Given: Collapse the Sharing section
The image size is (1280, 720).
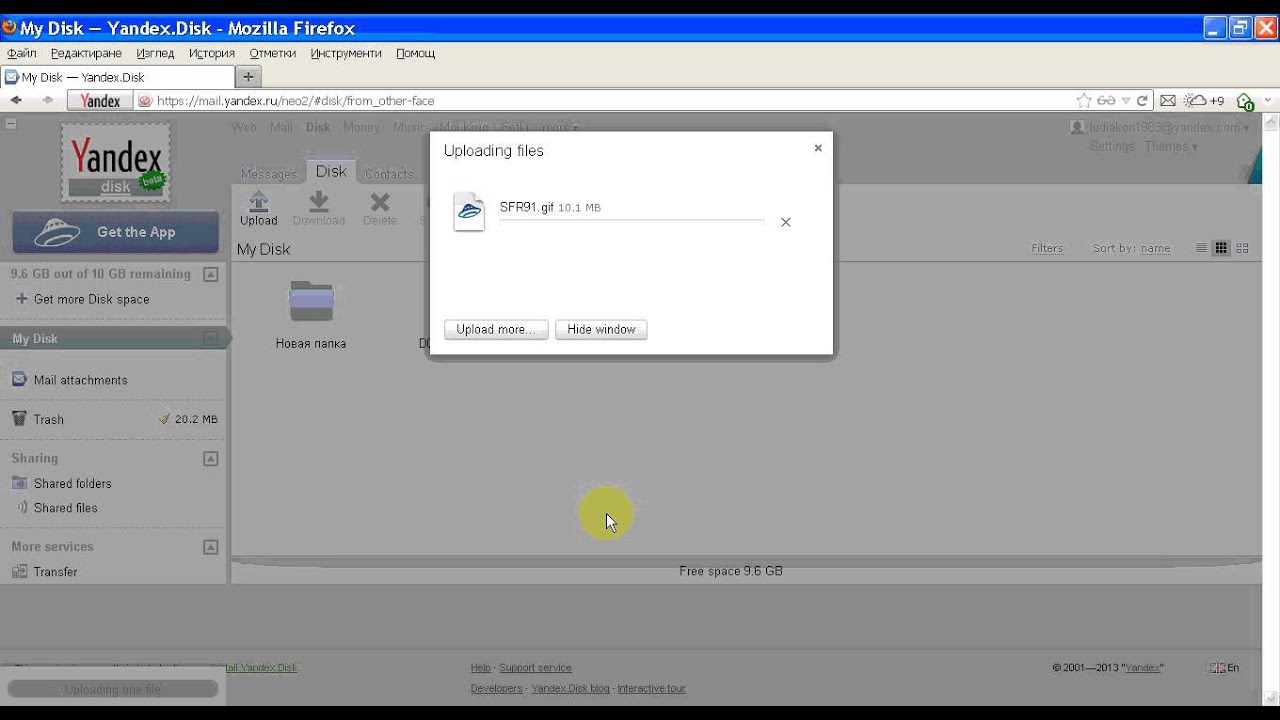Looking at the screenshot, I should [211, 458].
